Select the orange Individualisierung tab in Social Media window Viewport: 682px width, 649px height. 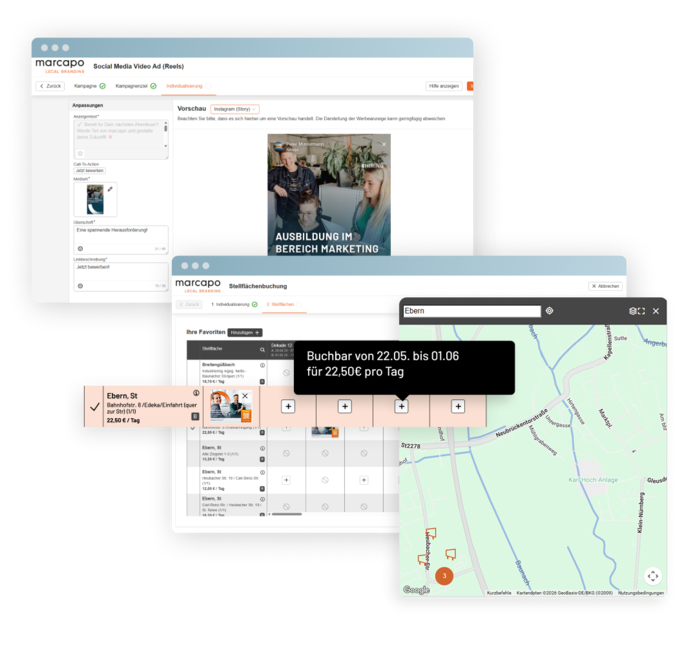187,86
